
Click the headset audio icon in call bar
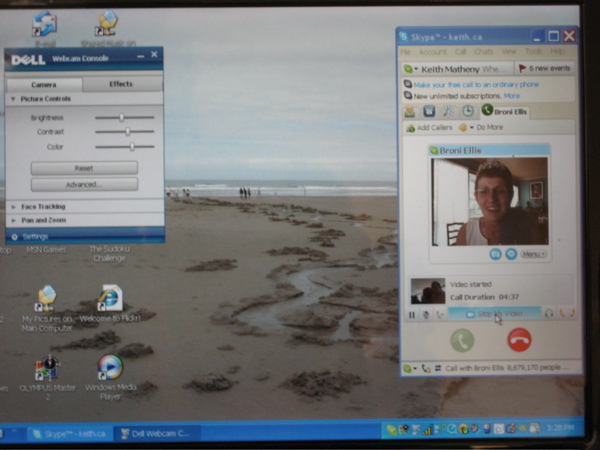[549, 314]
